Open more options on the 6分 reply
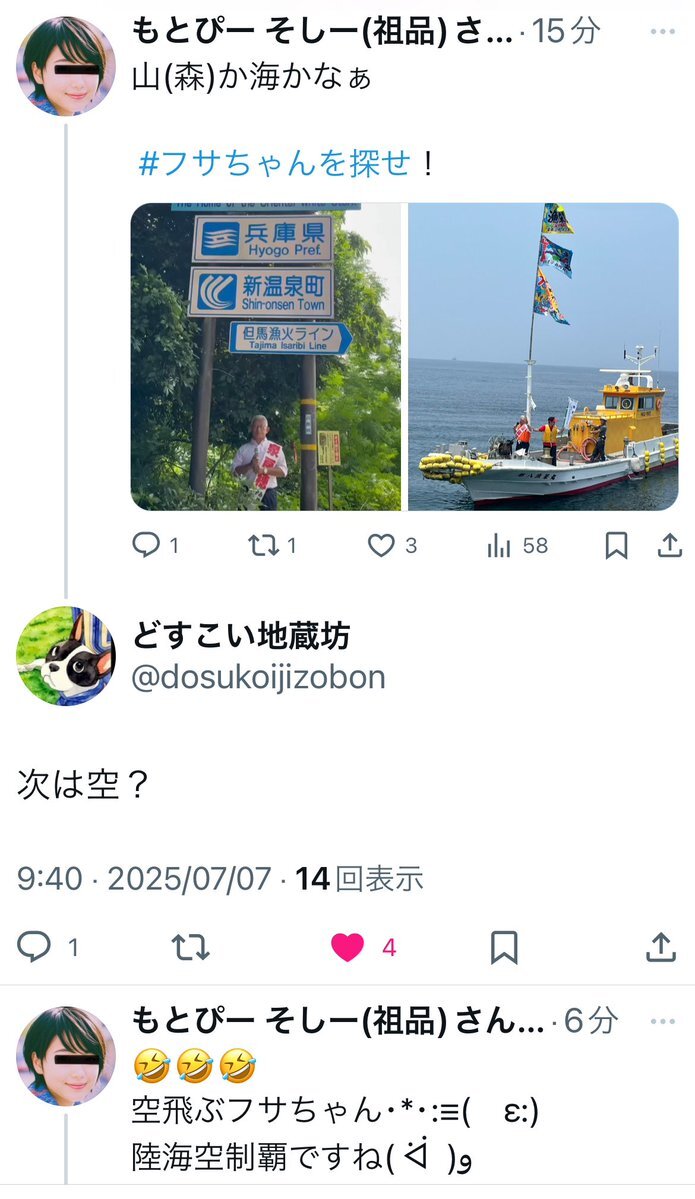This screenshot has height=1199, width=695. (662, 1021)
